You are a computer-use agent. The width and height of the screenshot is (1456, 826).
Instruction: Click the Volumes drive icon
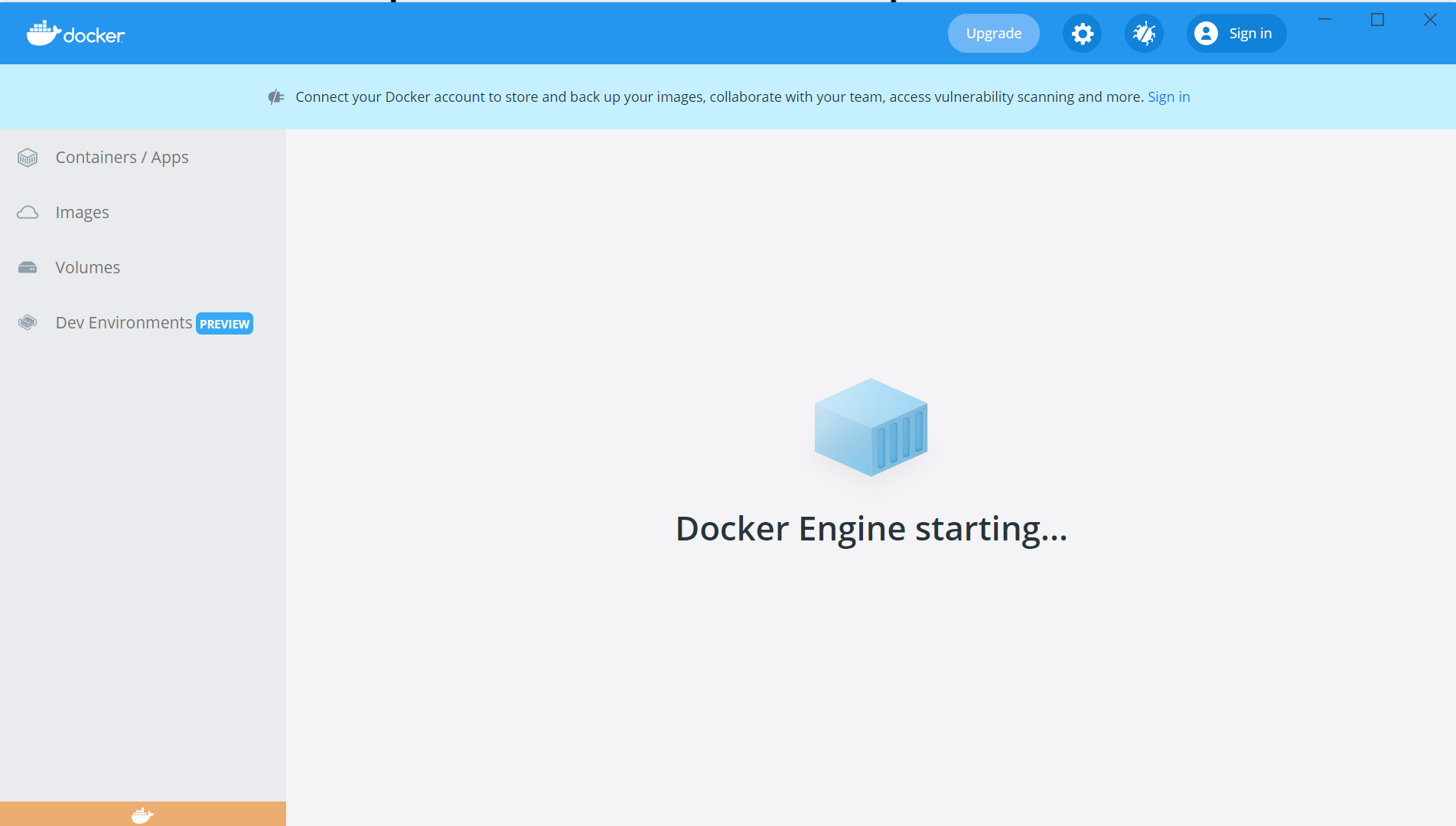[28, 268]
